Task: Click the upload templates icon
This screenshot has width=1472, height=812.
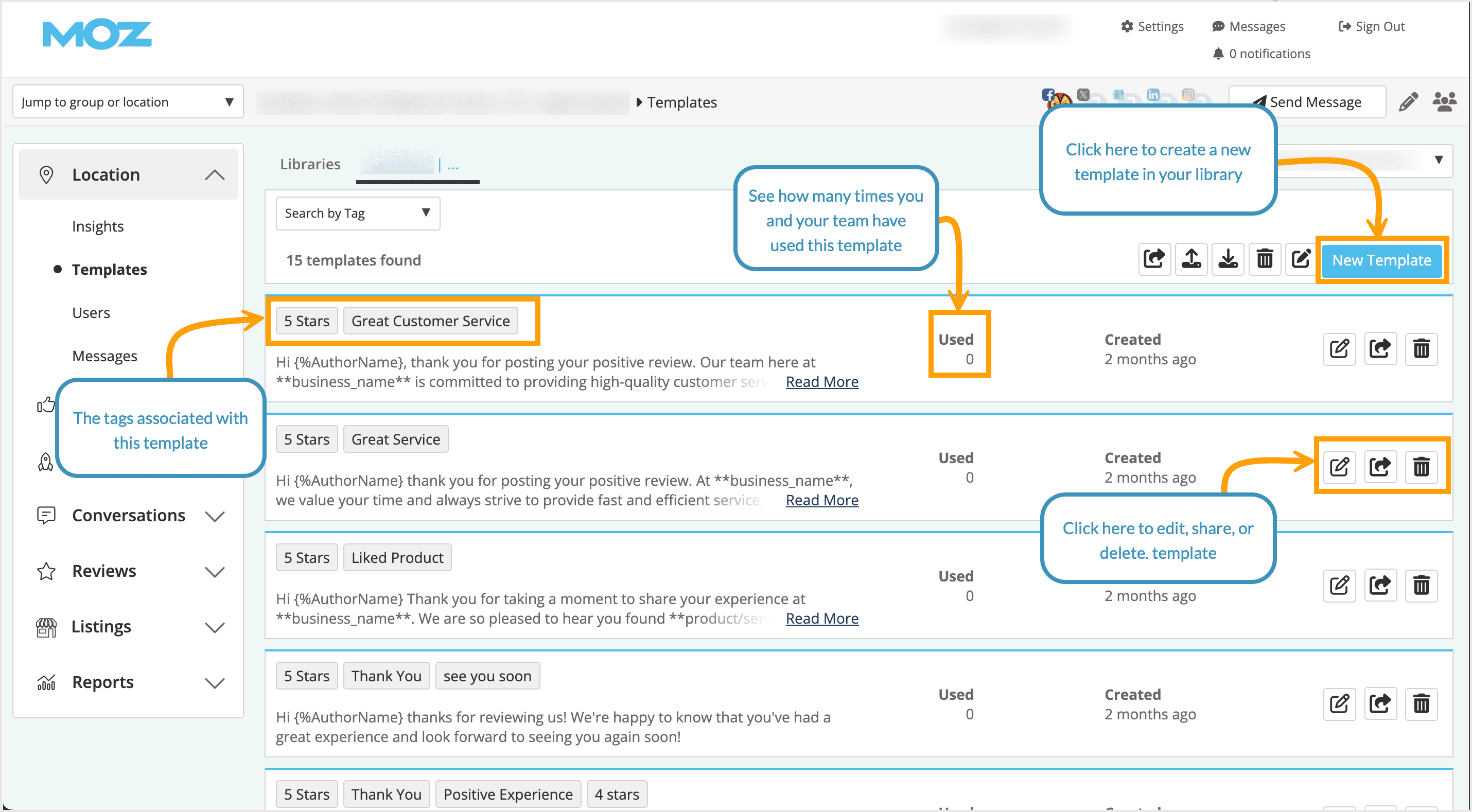Action: pos(1191,259)
